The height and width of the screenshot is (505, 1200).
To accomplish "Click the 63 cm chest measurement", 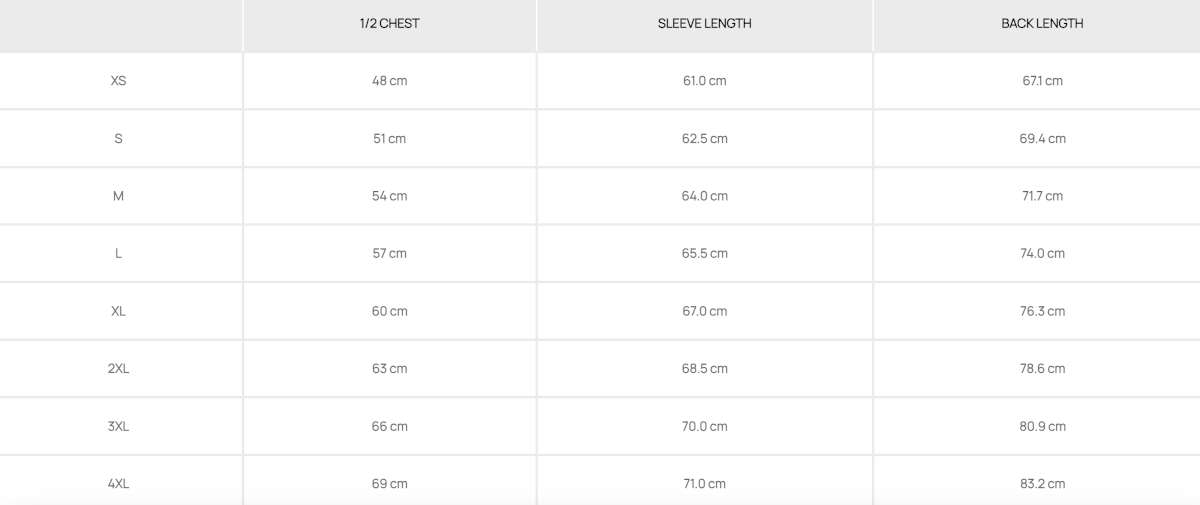I will 389,368.
